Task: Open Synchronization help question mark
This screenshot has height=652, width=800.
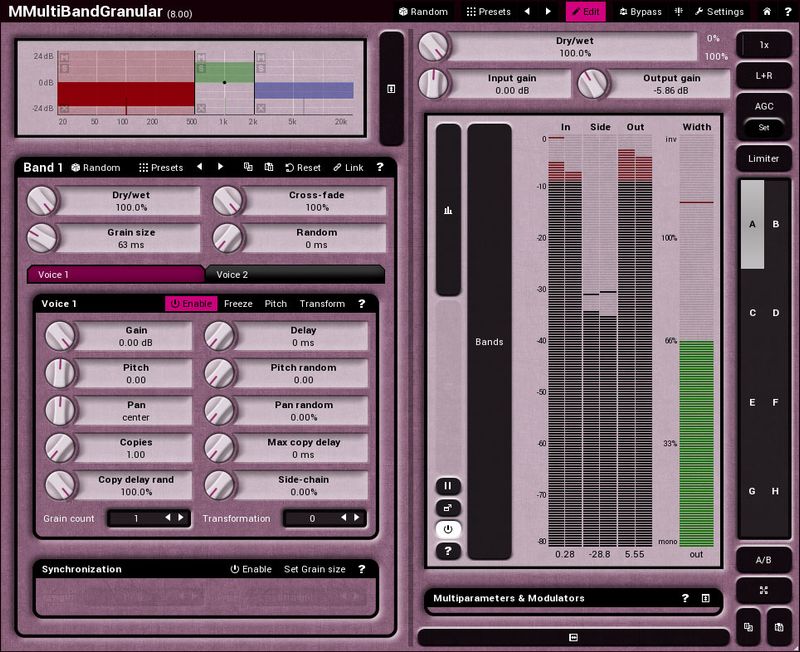Action: point(362,569)
